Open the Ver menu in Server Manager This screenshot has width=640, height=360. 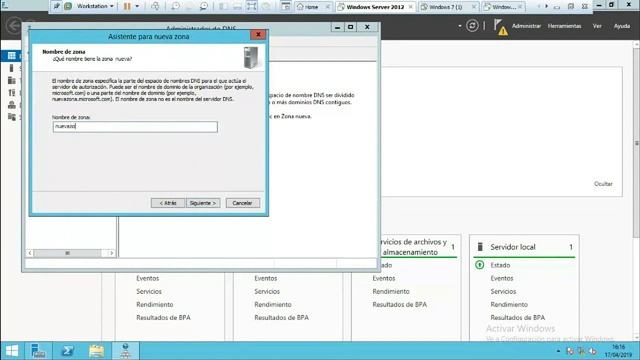coord(597,26)
